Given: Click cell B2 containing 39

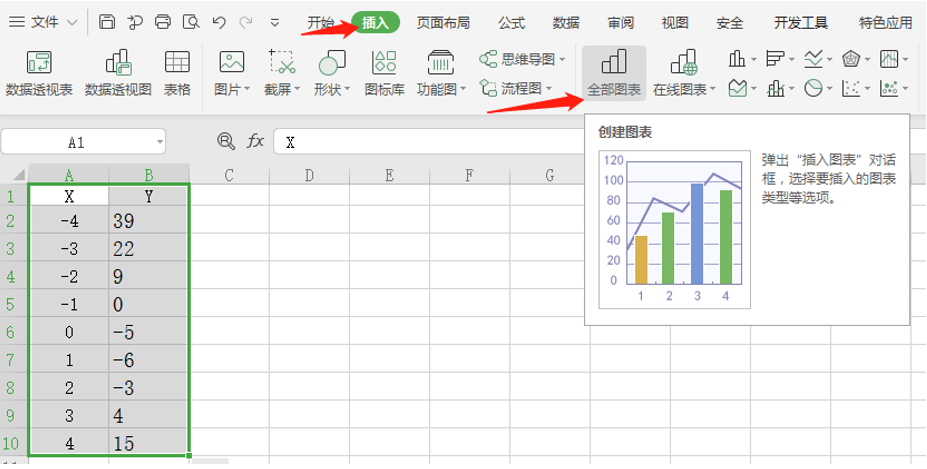Looking at the screenshot, I should (x=149, y=221).
